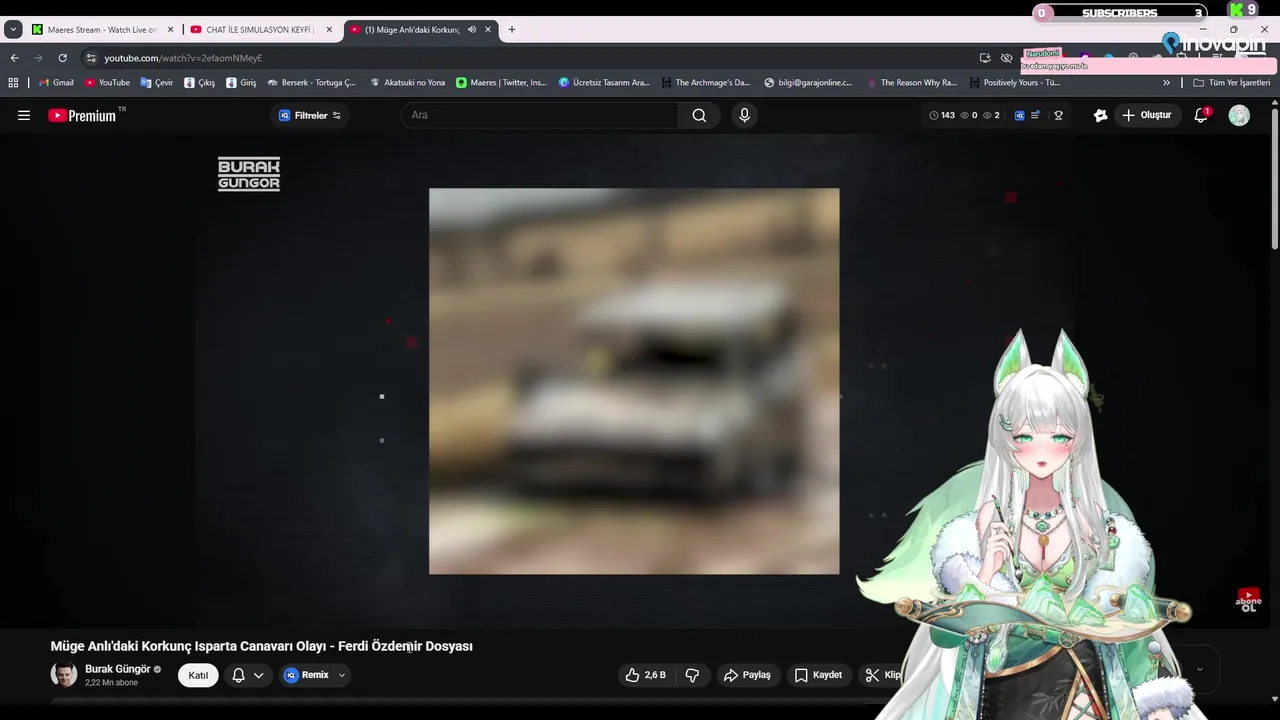This screenshot has height=720, width=1280.
Task: View site information icon in address bar
Action: pyautogui.click(x=91, y=58)
